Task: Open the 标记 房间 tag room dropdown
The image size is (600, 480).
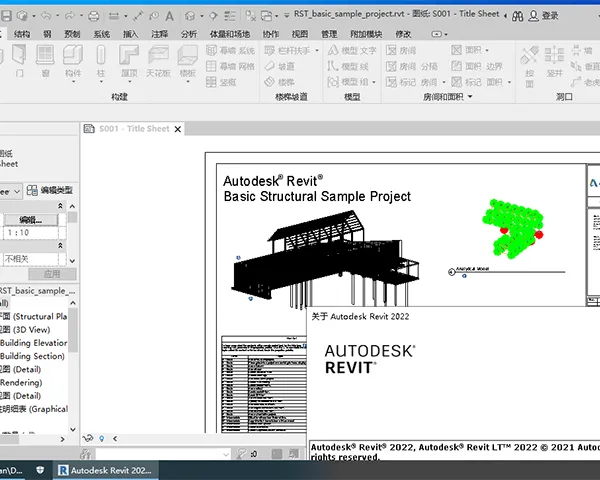Action: [444, 82]
